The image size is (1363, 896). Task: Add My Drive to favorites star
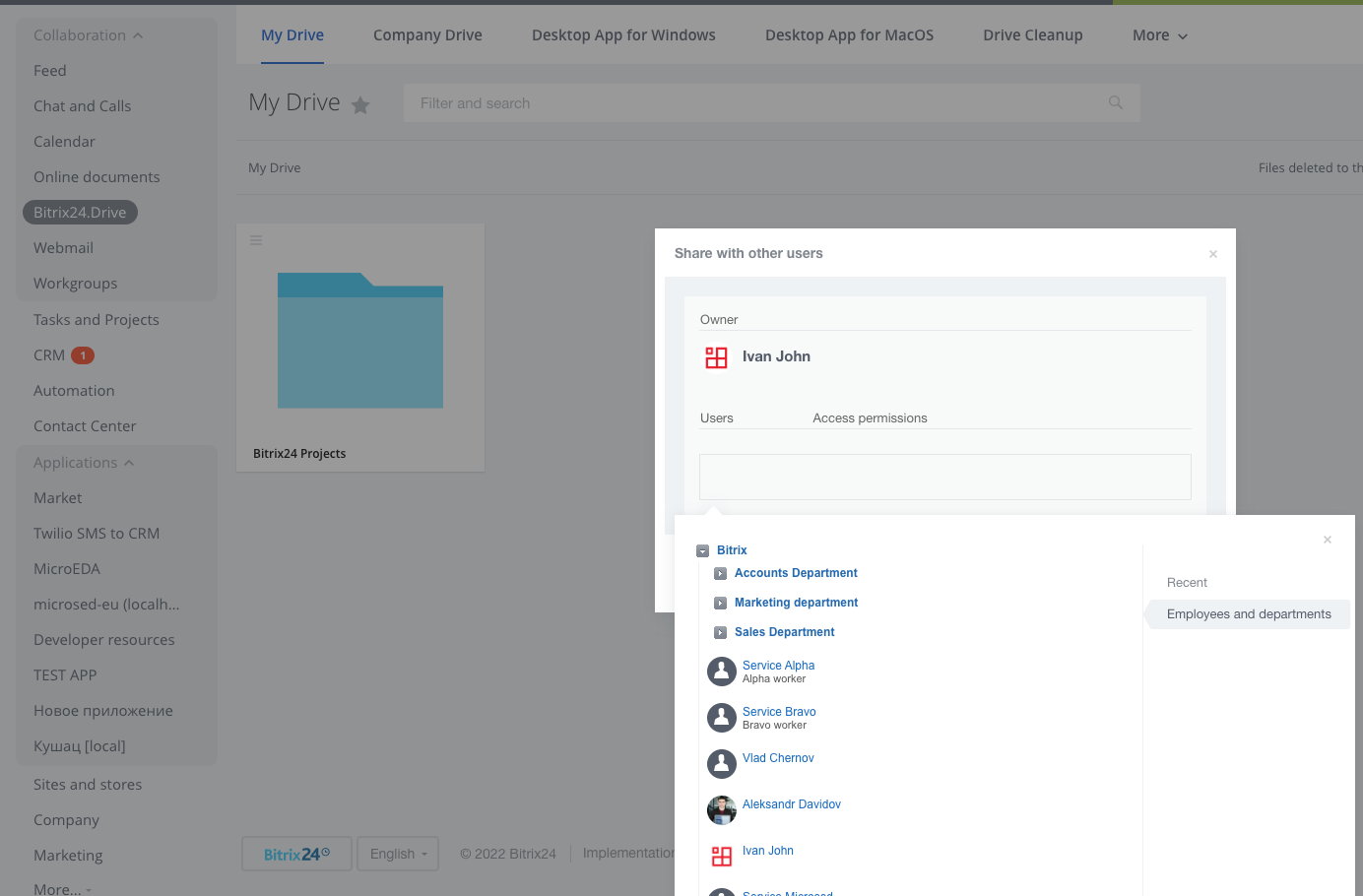click(x=360, y=105)
